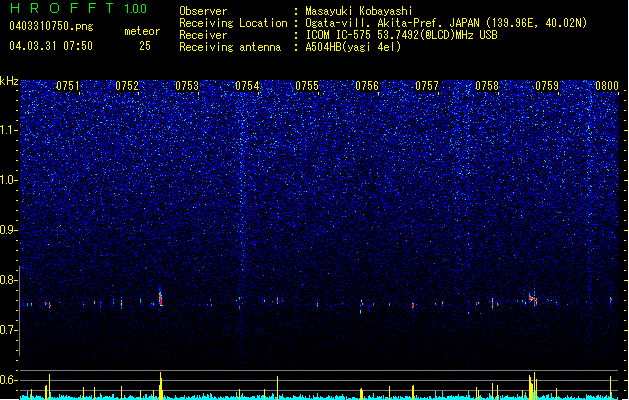
Task: Click the meteor label
Action: tap(142, 31)
